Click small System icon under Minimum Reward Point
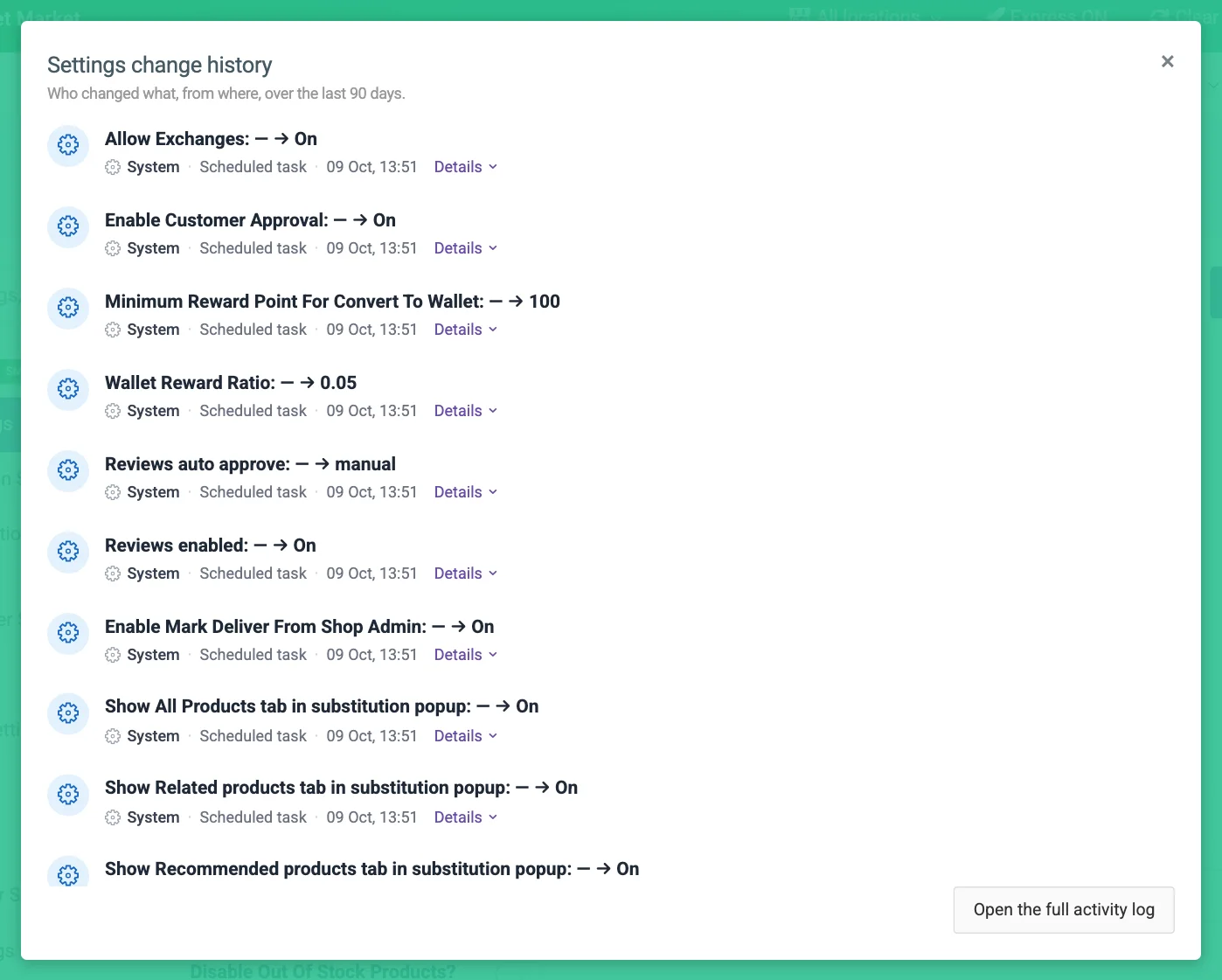 pyautogui.click(x=113, y=330)
